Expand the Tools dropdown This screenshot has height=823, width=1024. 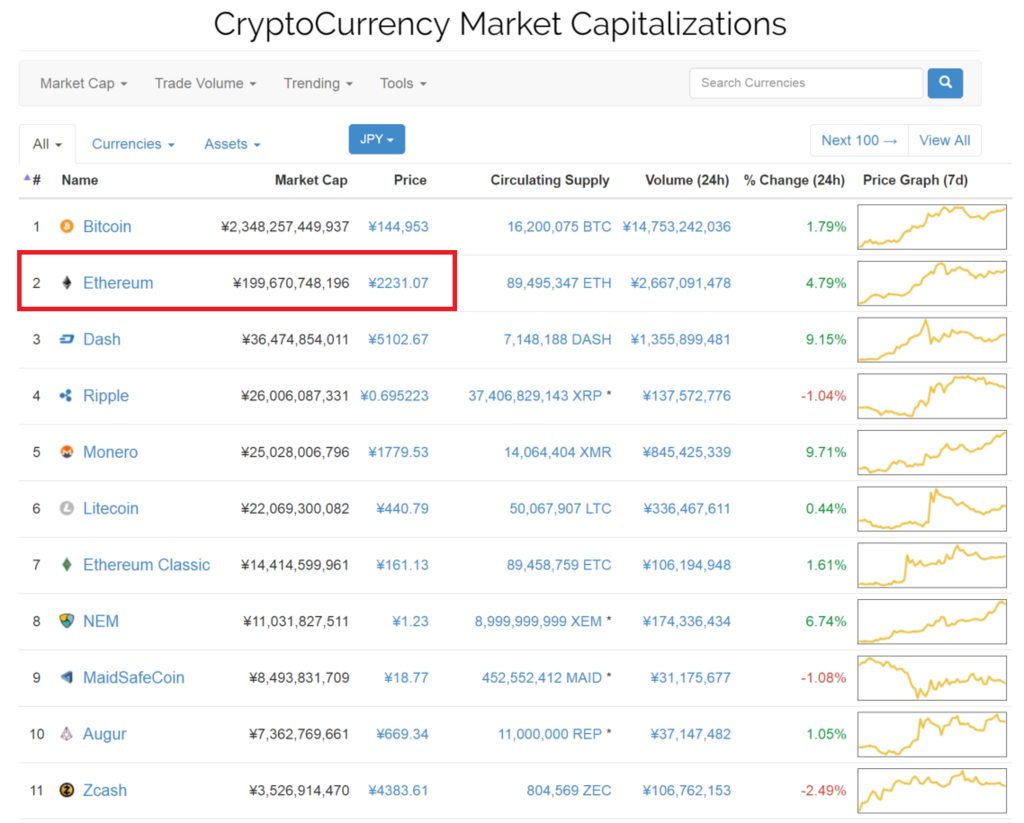coord(403,84)
